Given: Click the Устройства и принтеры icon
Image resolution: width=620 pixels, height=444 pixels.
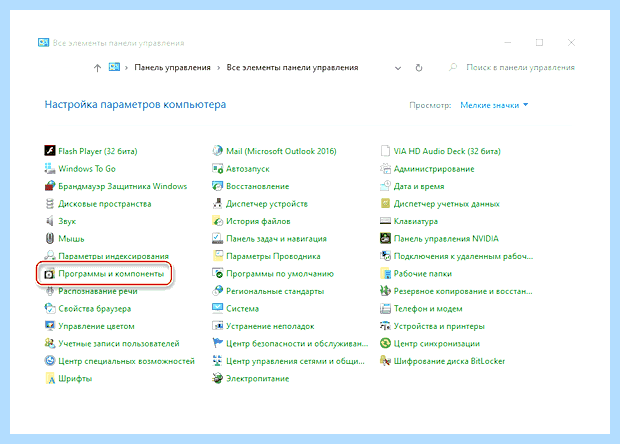Looking at the screenshot, I should pyautogui.click(x=385, y=326).
